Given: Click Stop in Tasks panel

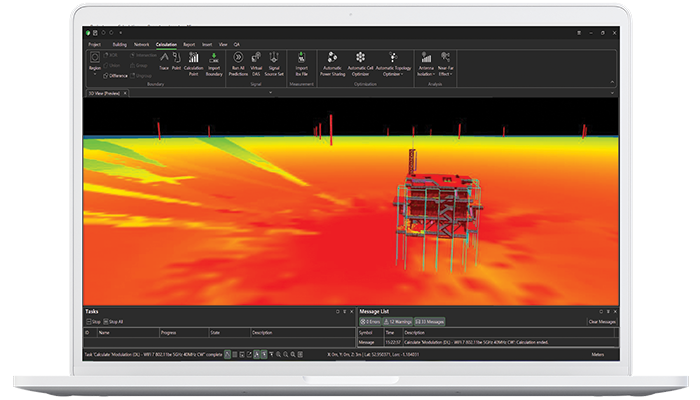Looking at the screenshot, I should 93,322.
